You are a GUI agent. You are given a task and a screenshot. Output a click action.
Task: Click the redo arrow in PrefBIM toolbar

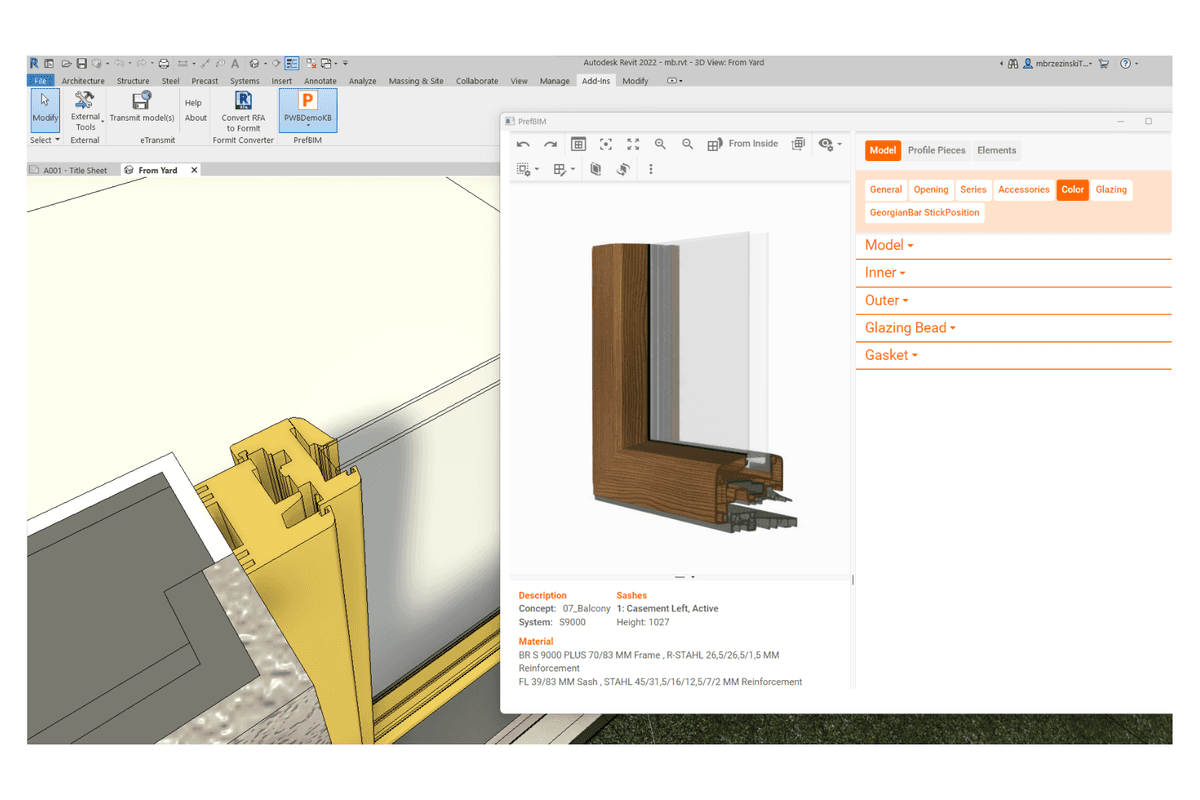550,144
